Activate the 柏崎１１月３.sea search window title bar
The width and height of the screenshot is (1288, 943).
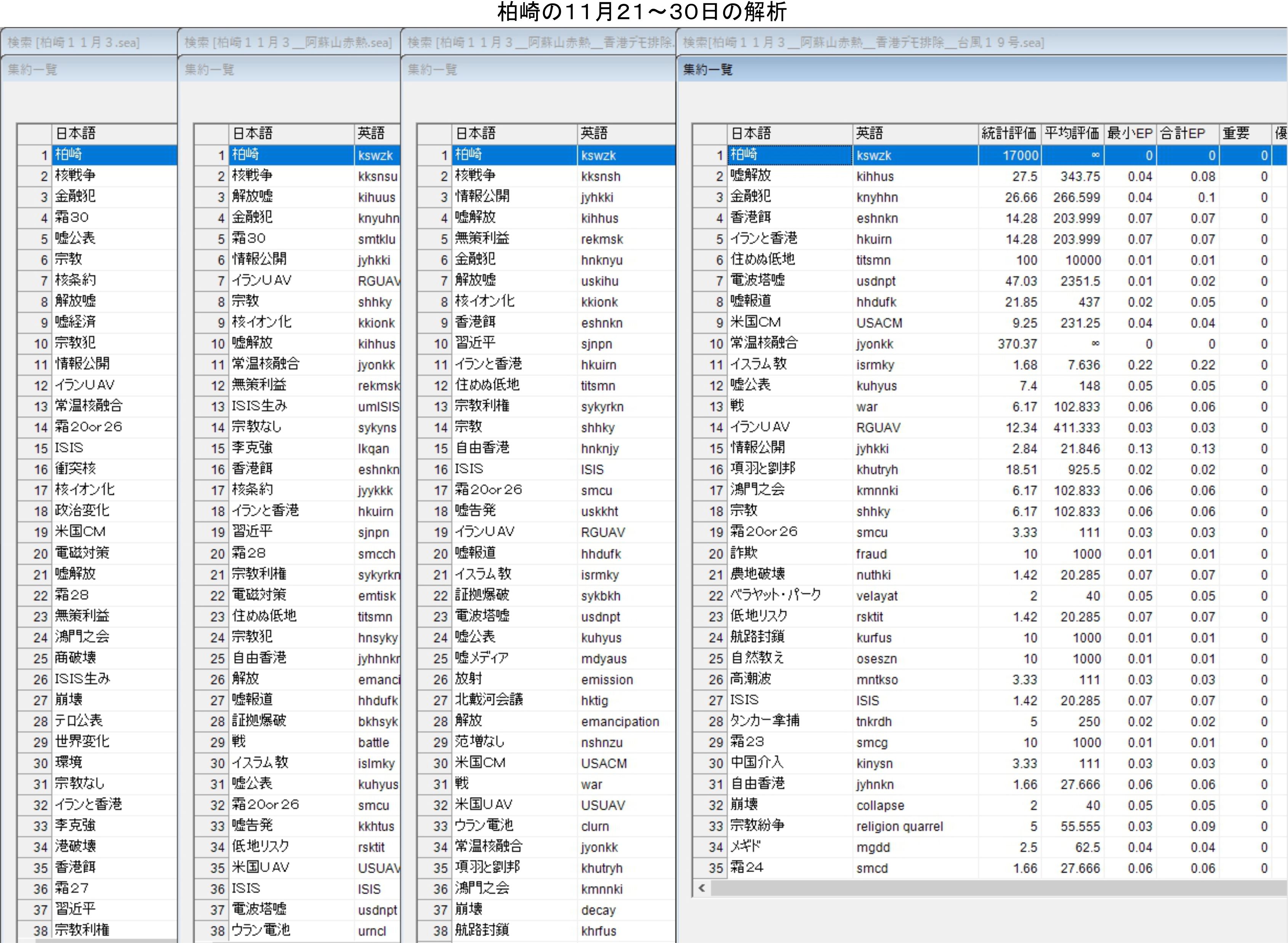coord(74,42)
